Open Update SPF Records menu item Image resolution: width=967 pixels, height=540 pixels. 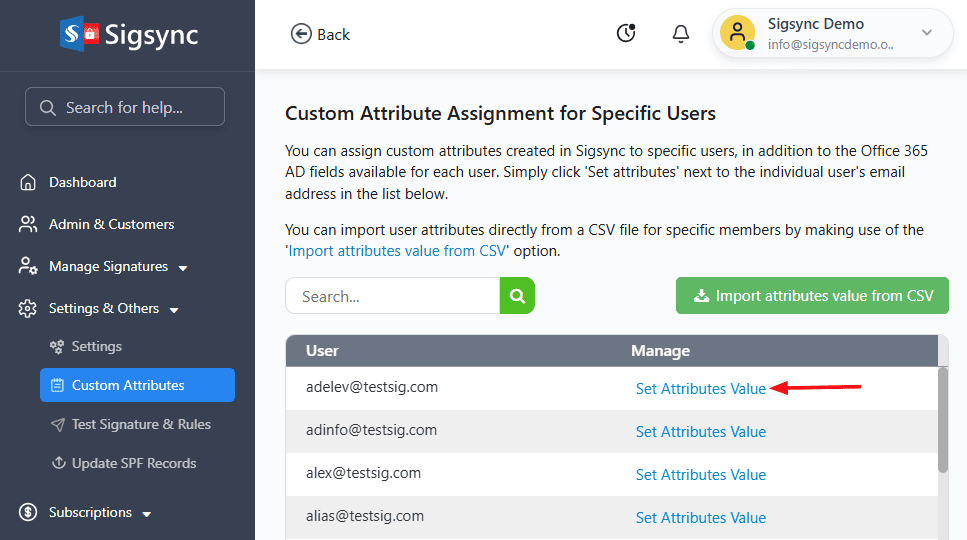coord(133,463)
